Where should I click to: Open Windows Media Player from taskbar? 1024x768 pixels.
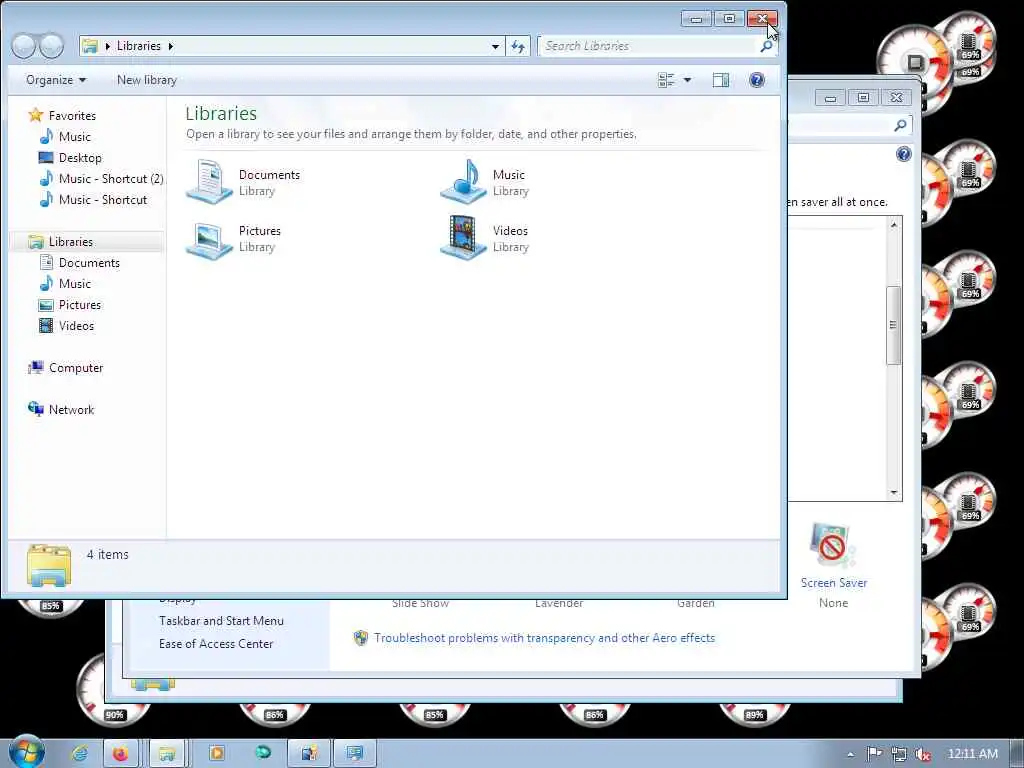click(216, 754)
